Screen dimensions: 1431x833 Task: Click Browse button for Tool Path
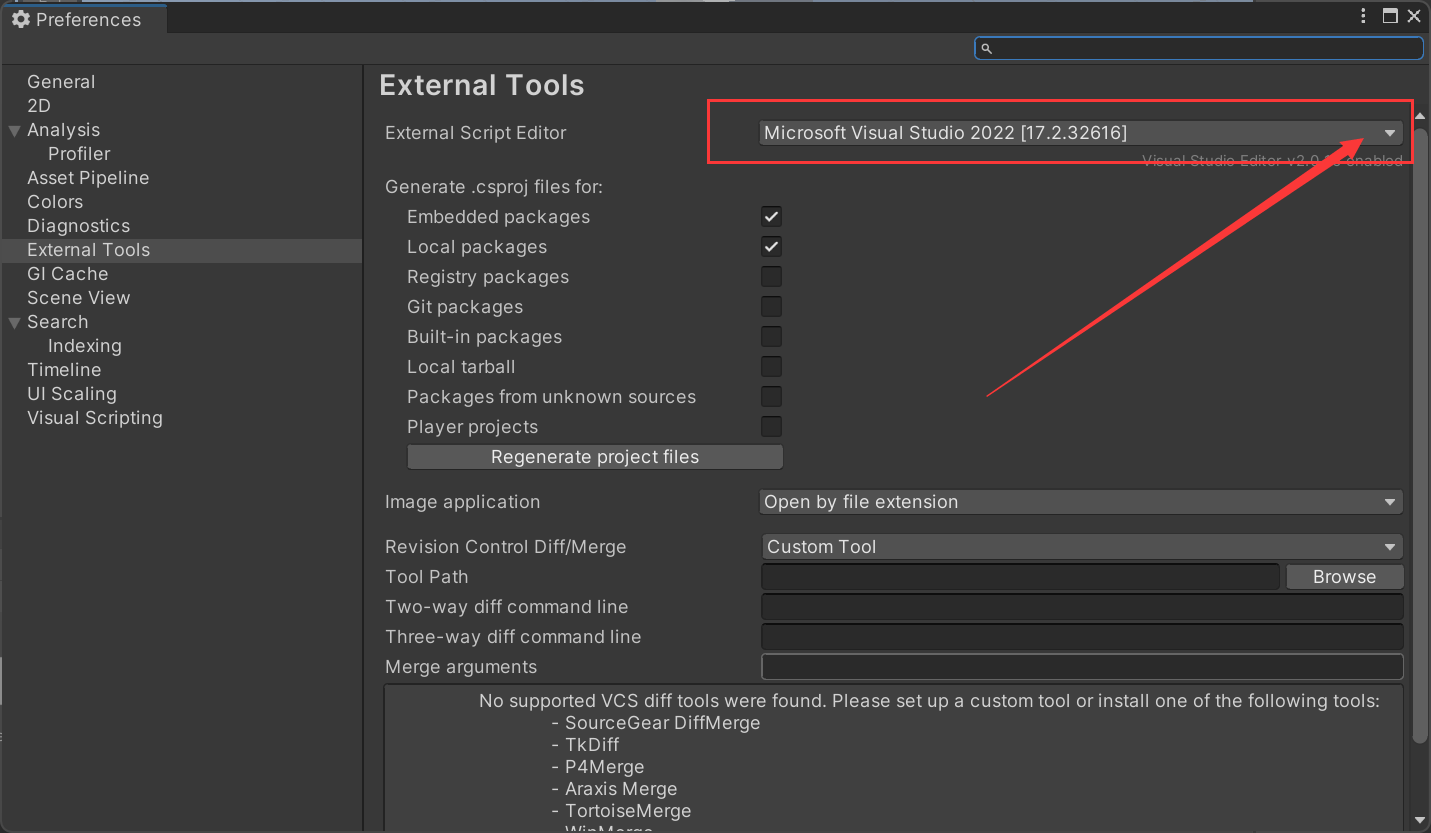1344,577
